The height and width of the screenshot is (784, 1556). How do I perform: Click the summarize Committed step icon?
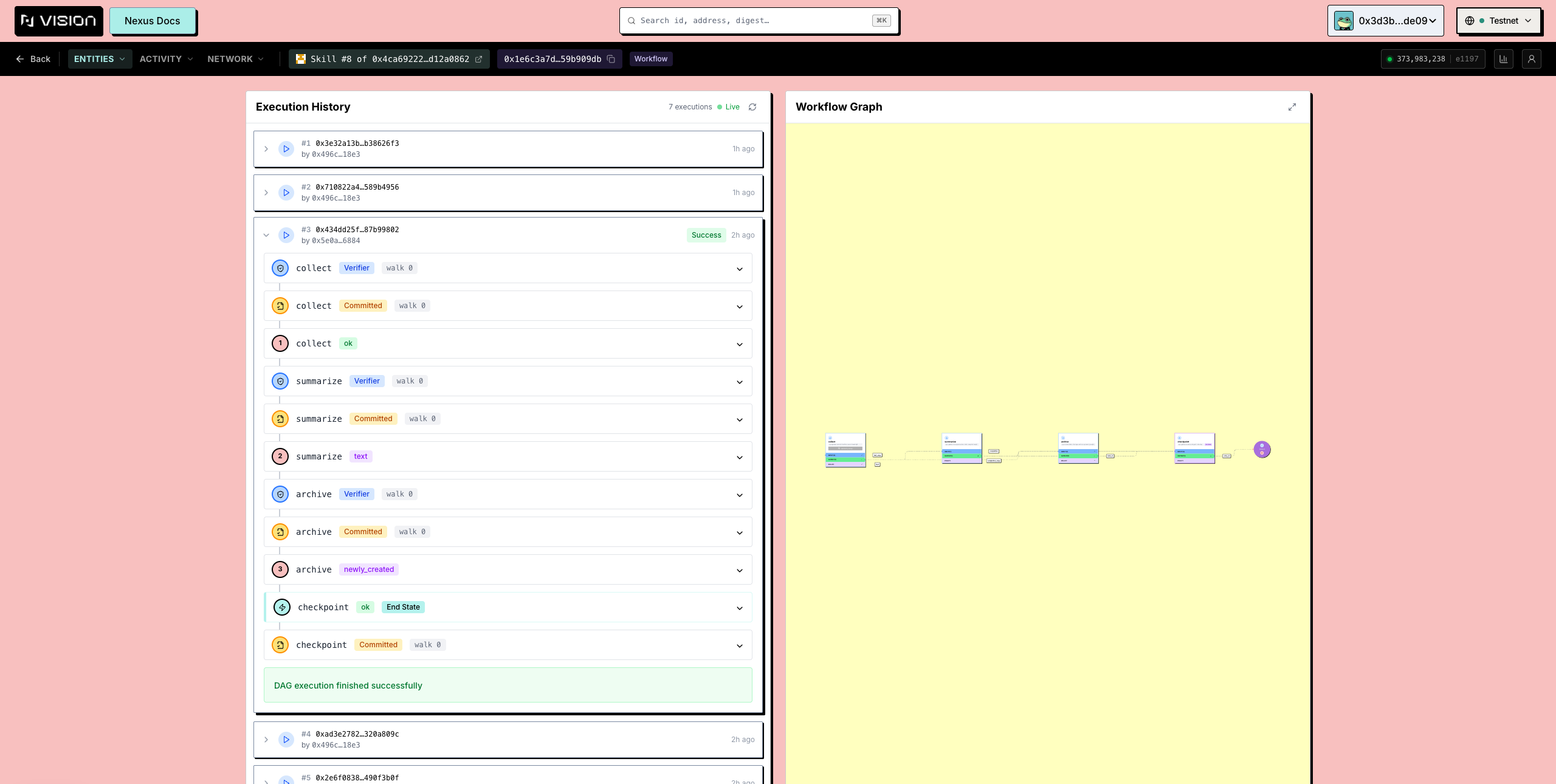click(280, 419)
